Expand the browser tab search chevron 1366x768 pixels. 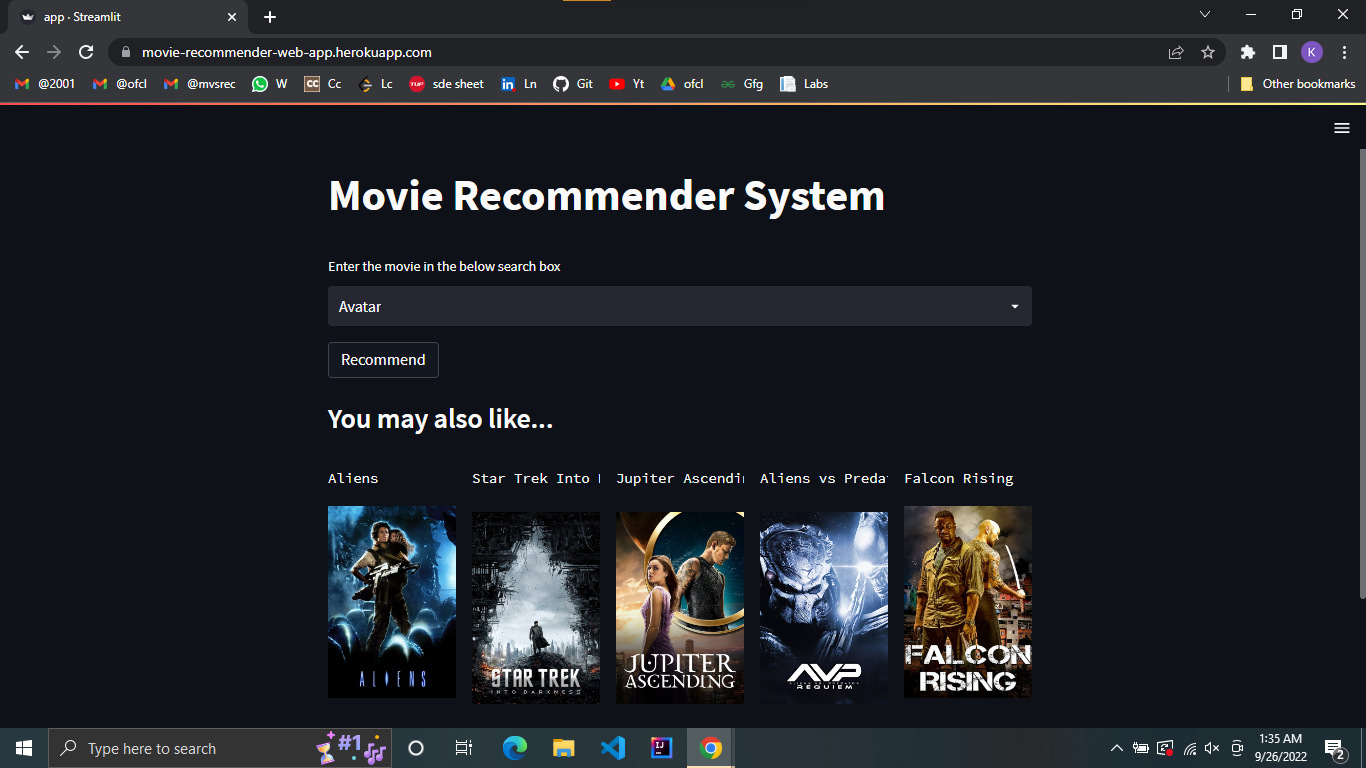click(x=1205, y=15)
